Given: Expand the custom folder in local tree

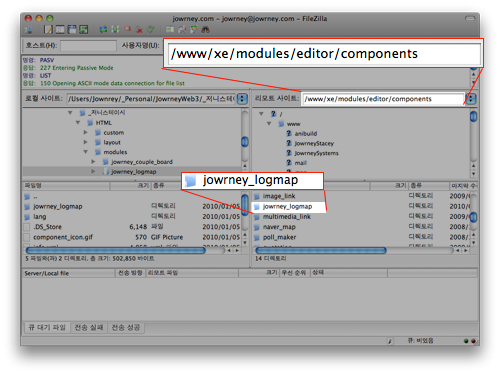Looking at the screenshot, I should point(86,132).
